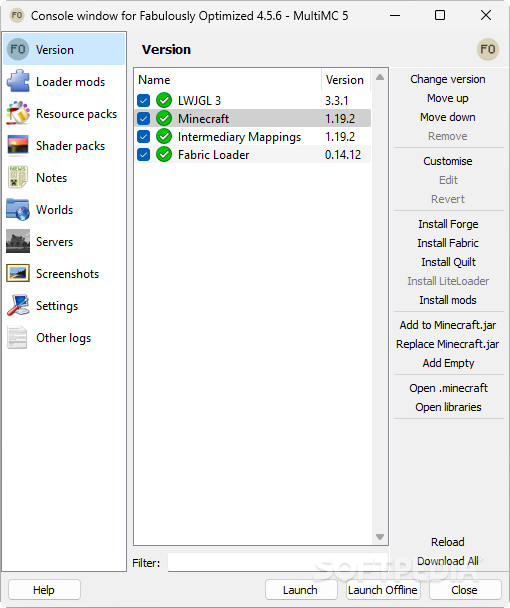Sort by the Version column header
510x608 pixels.
345,80
